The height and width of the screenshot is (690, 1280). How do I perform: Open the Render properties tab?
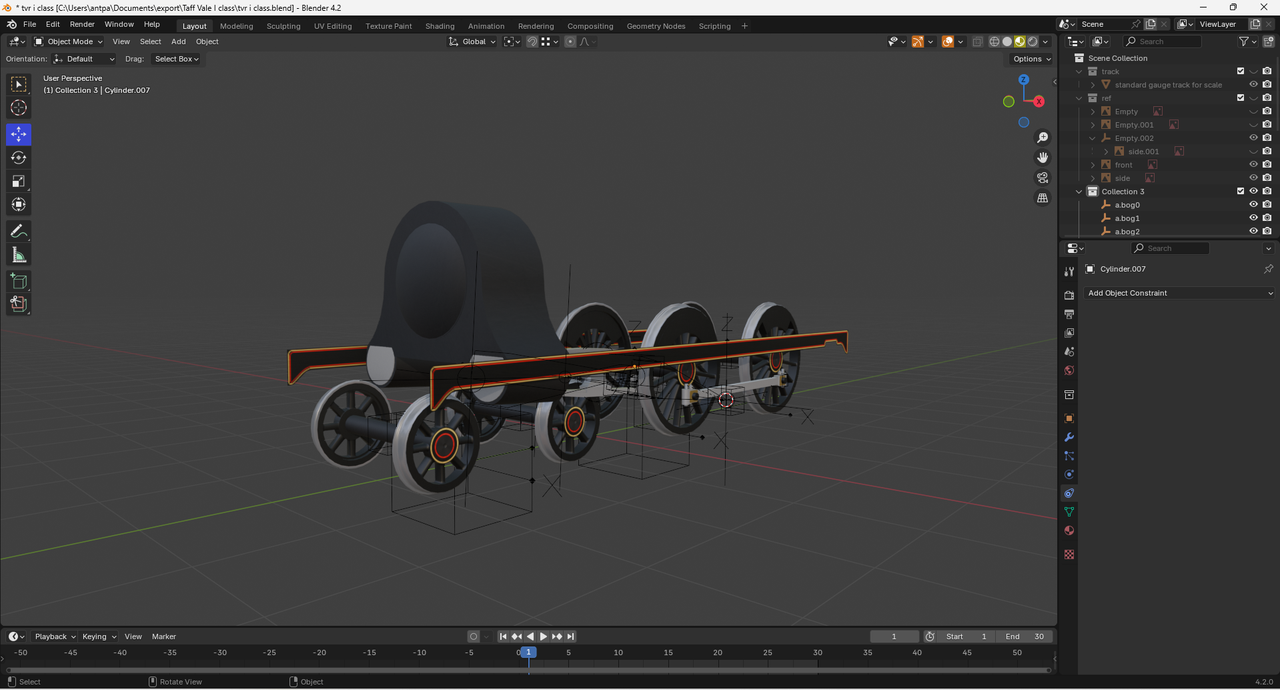tap(1069, 295)
